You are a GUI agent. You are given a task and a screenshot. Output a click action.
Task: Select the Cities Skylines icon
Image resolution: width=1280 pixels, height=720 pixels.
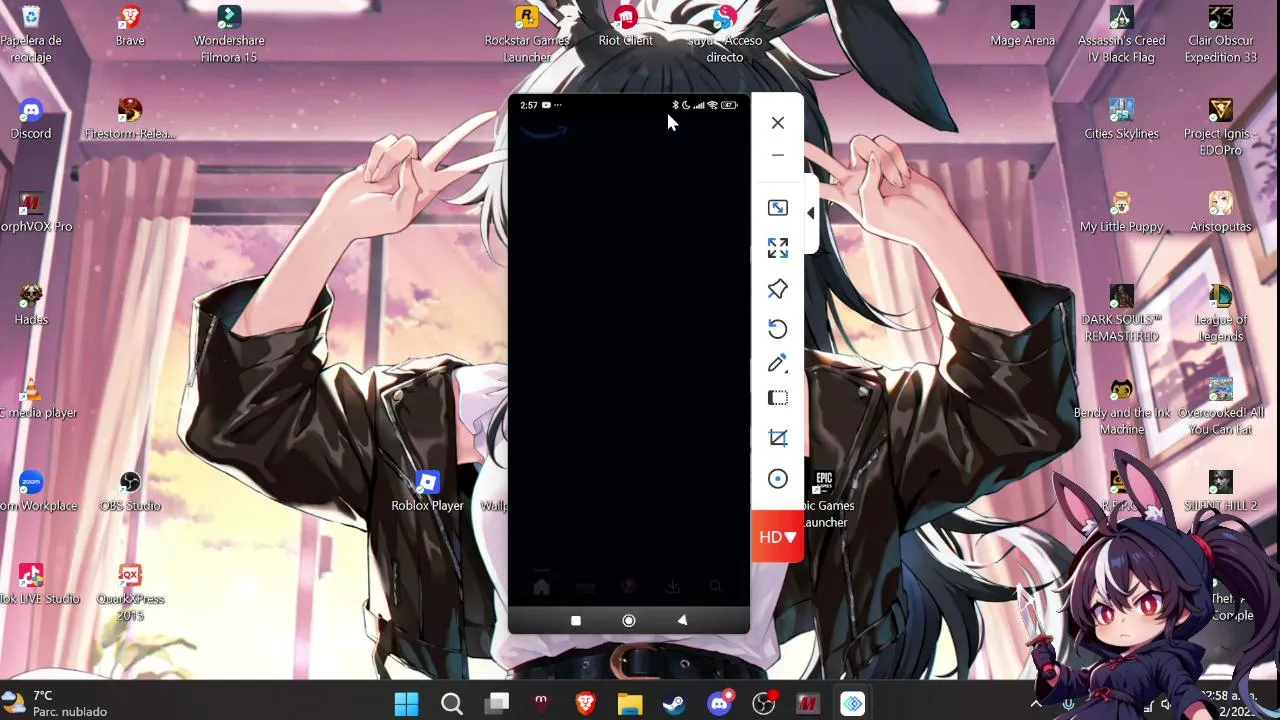[x=1121, y=120]
